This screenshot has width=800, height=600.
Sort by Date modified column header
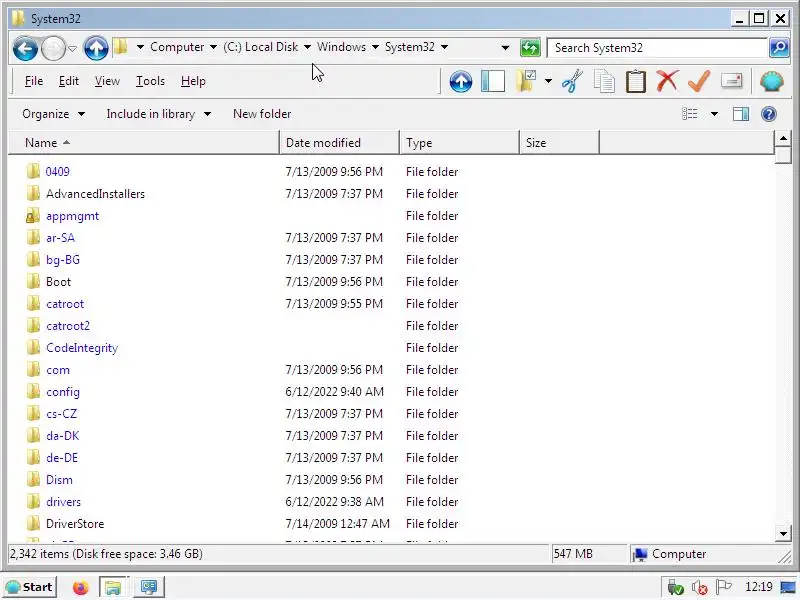click(340, 142)
